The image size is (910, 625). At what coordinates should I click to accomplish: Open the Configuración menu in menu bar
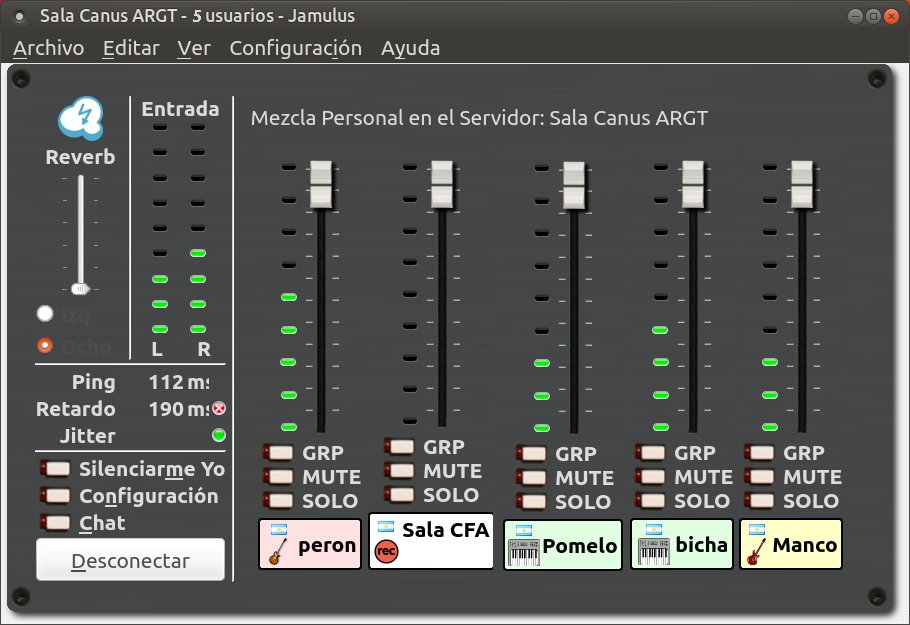pos(295,48)
